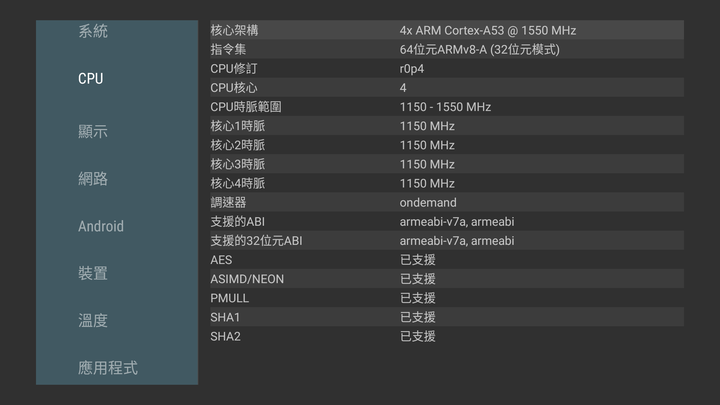720x405 pixels.
Task: Click the CPU核心 count row
Action: point(447,87)
